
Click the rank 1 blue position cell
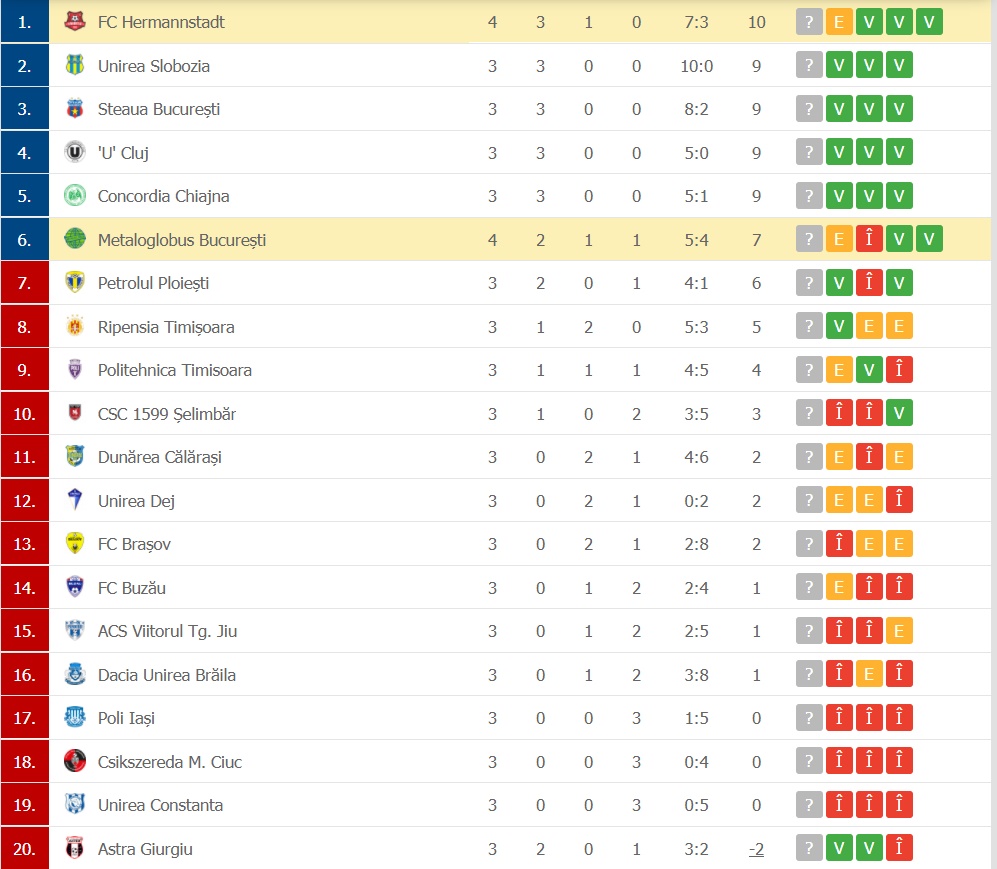click(x=25, y=22)
